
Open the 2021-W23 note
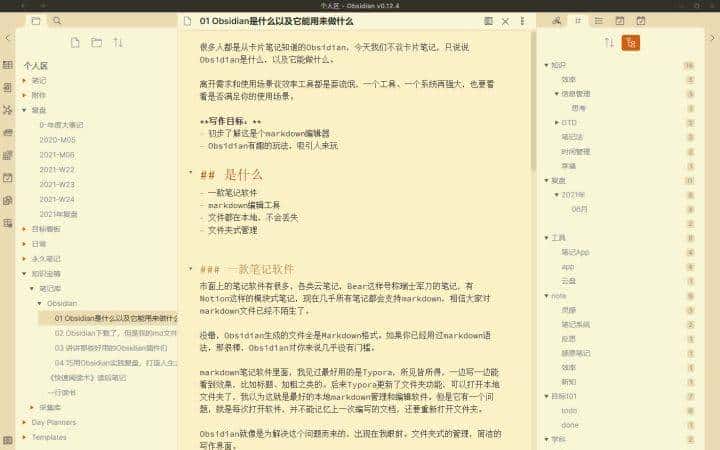[x=57, y=184]
